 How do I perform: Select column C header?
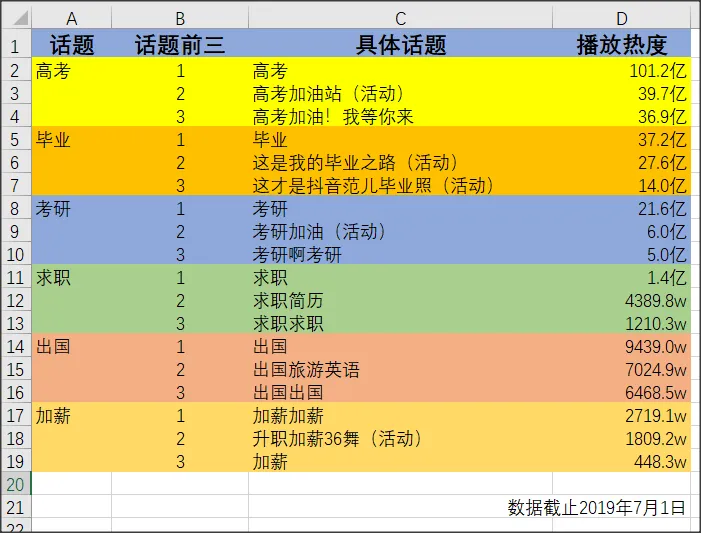pyautogui.click(x=401, y=19)
